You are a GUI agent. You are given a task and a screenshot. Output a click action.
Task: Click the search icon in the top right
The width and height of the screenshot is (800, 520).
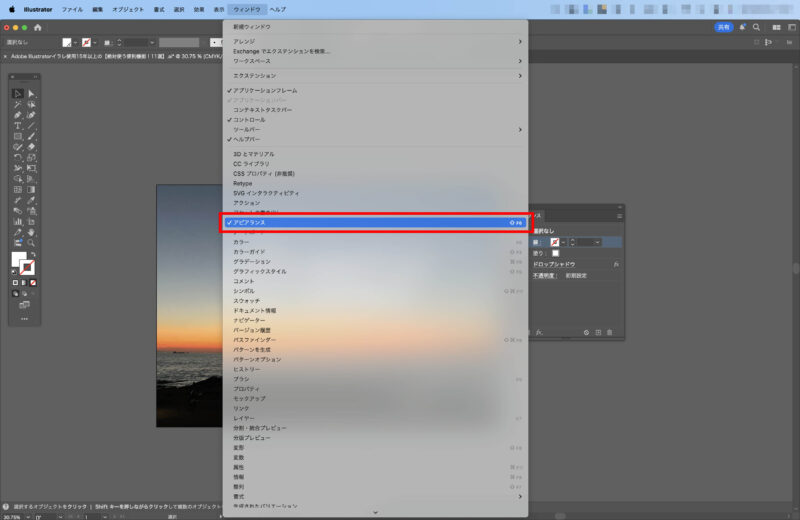pos(756,27)
